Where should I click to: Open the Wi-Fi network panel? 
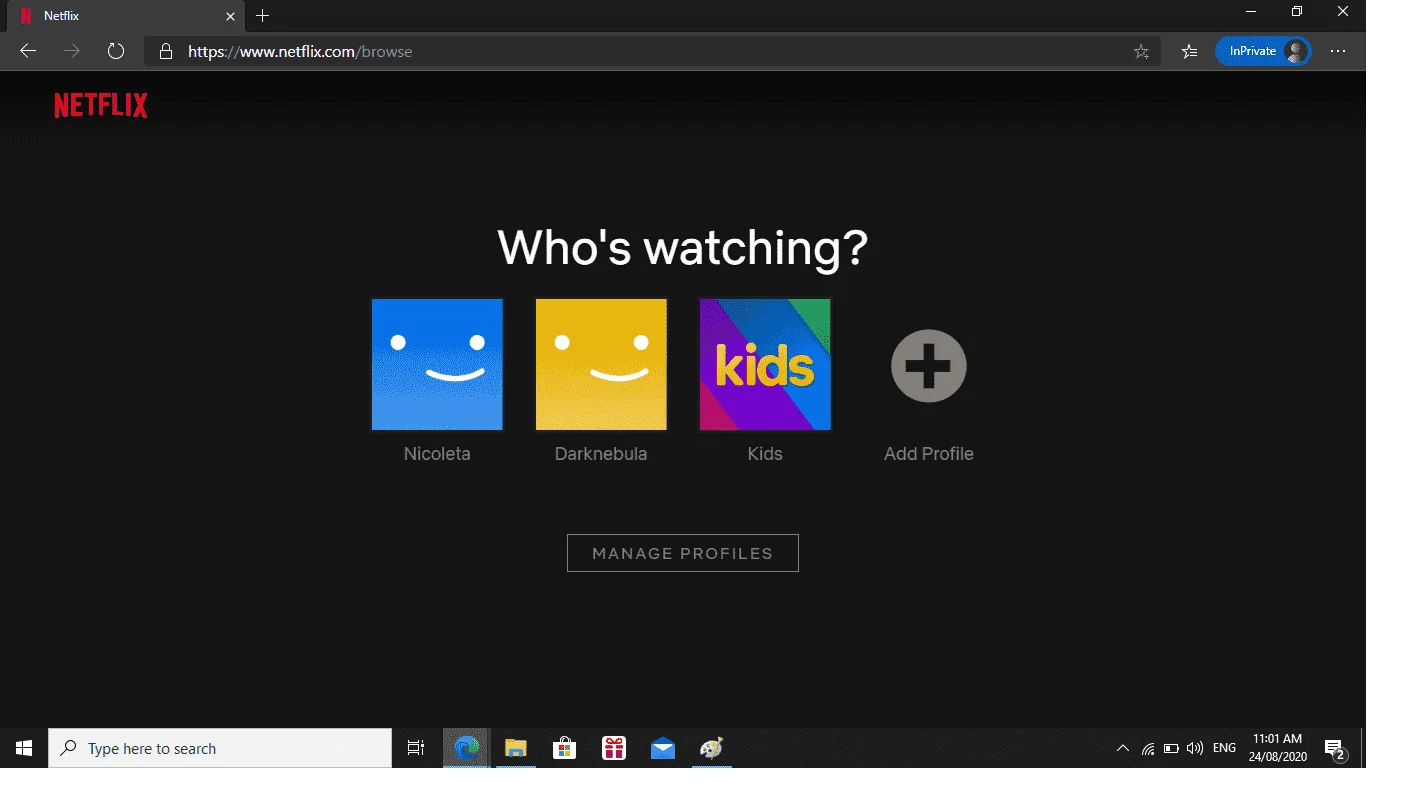pyautogui.click(x=1148, y=748)
